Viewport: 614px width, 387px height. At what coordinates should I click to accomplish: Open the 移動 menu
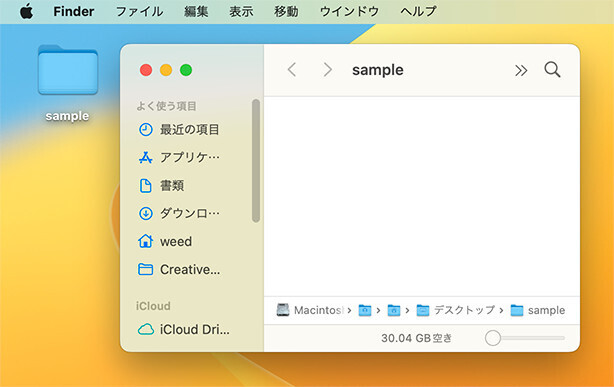pos(286,11)
